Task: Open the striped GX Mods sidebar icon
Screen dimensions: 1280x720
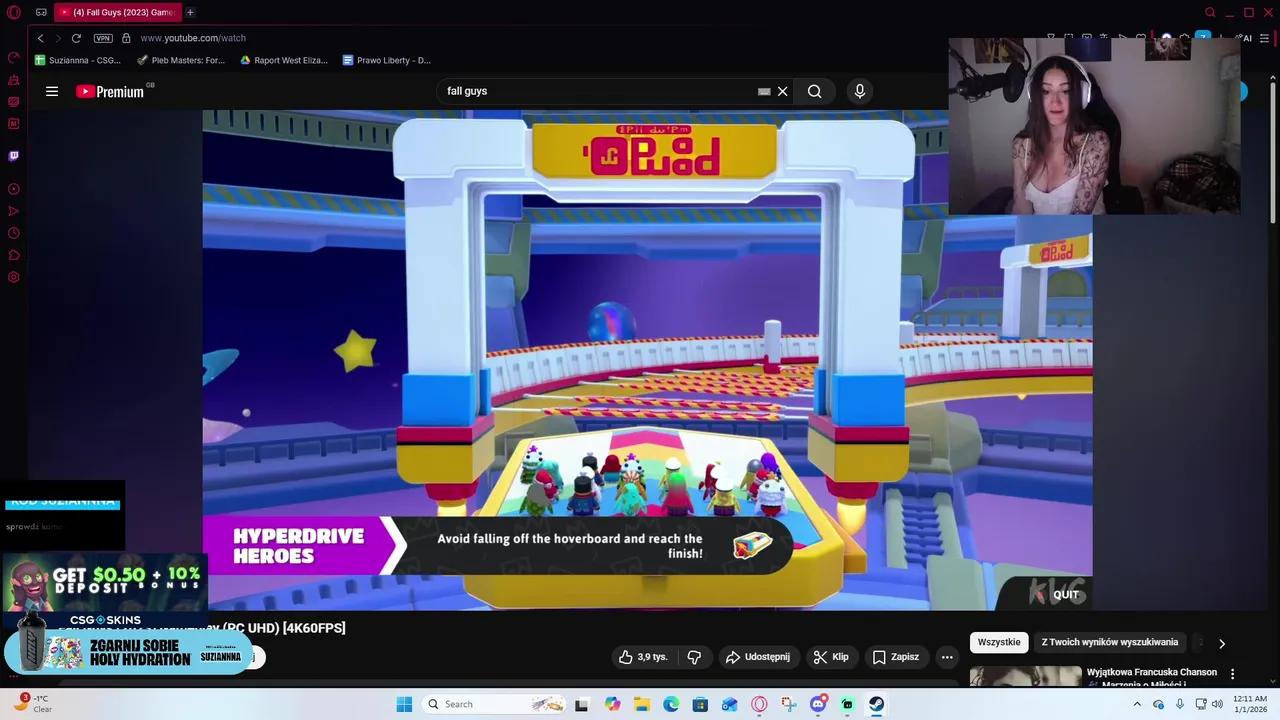Action: [x=14, y=102]
